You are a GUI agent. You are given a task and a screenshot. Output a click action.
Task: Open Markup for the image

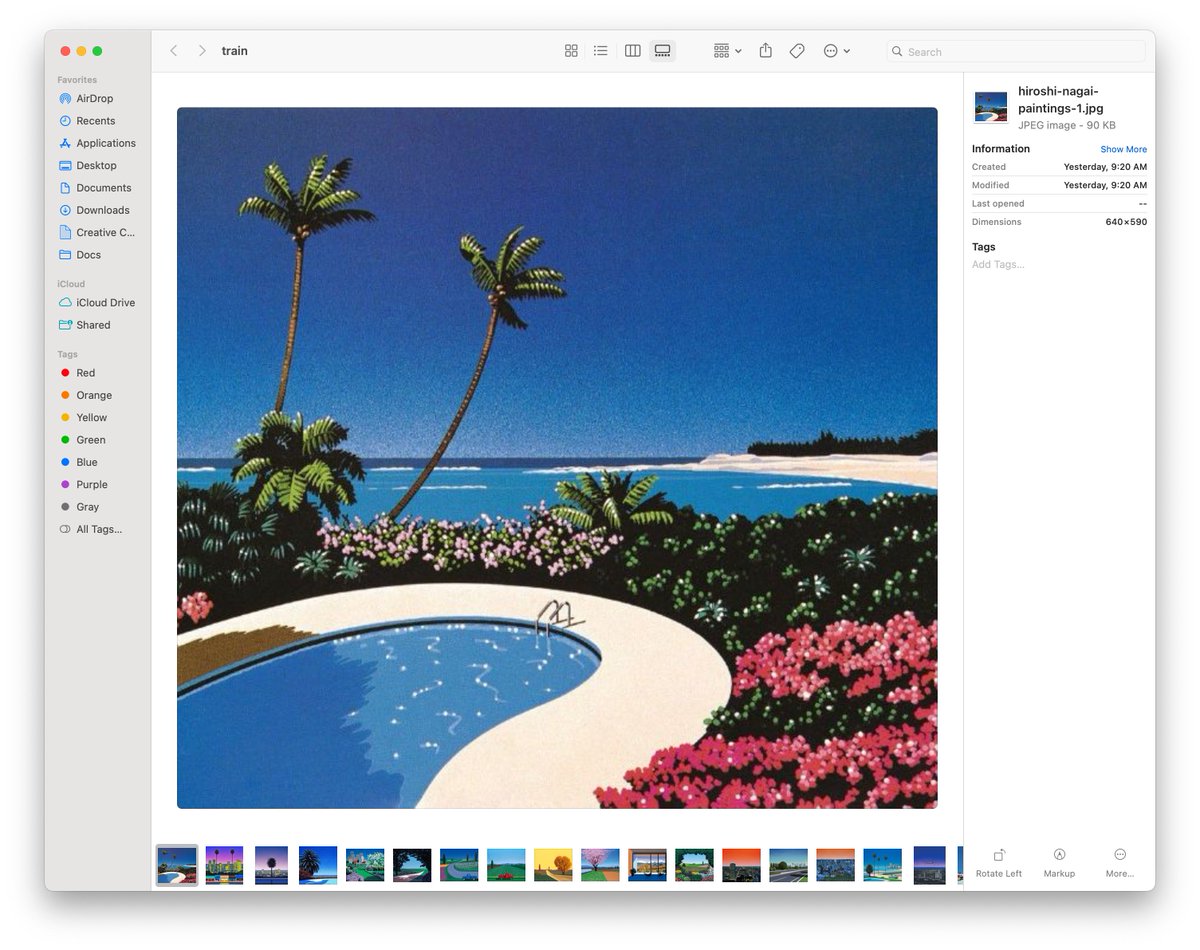point(1059,862)
